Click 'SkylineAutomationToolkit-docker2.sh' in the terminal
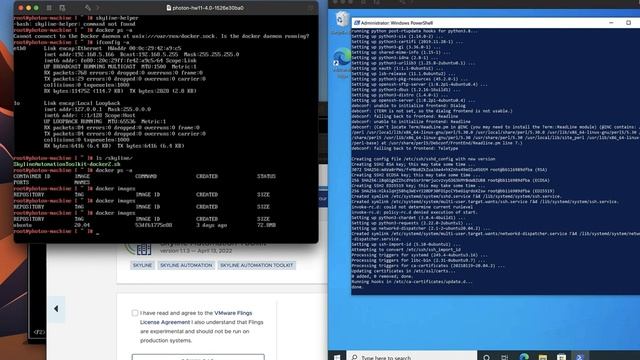The height and width of the screenshot is (360, 640). pyautogui.click(x=67, y=164)
